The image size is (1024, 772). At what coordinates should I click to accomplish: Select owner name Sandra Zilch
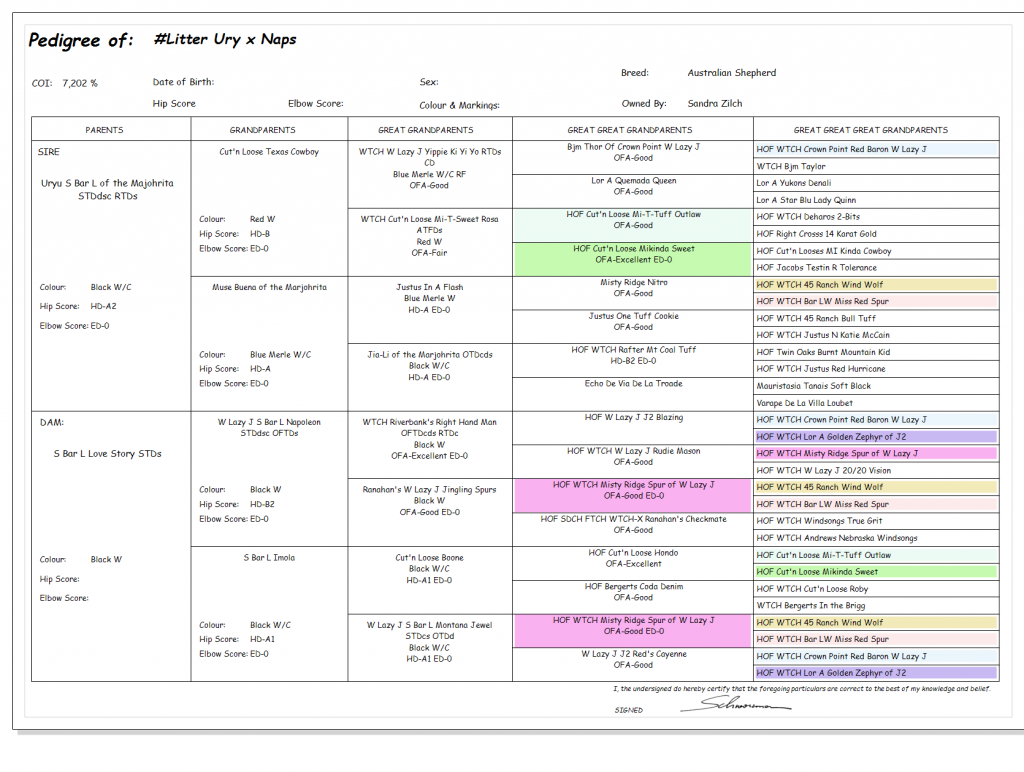point(714,103)
